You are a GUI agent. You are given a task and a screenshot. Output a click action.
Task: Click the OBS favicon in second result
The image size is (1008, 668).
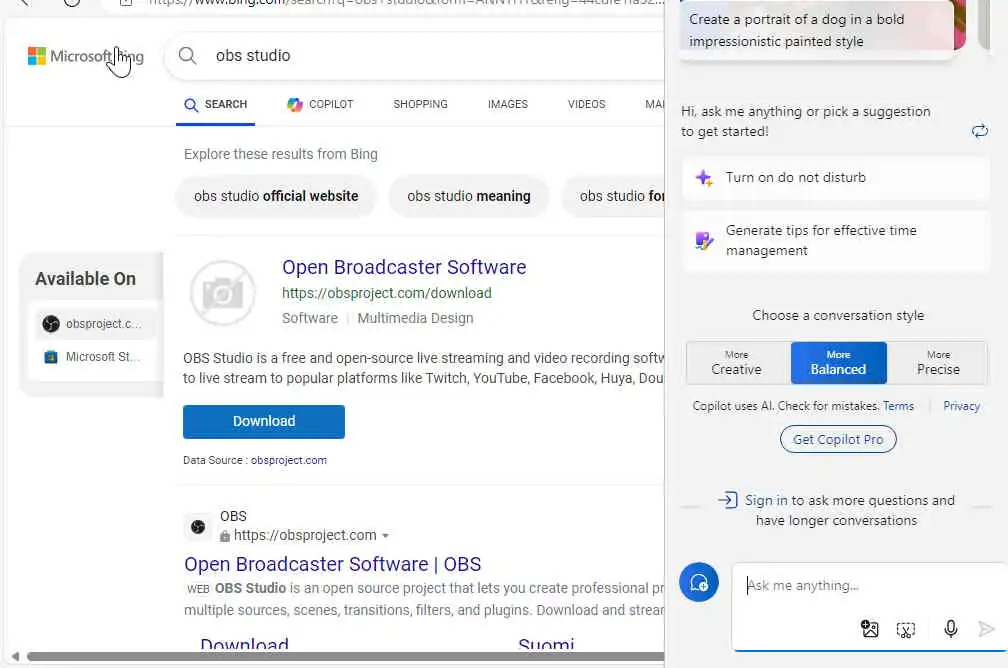pyautogui.click(x=198, y=527)
